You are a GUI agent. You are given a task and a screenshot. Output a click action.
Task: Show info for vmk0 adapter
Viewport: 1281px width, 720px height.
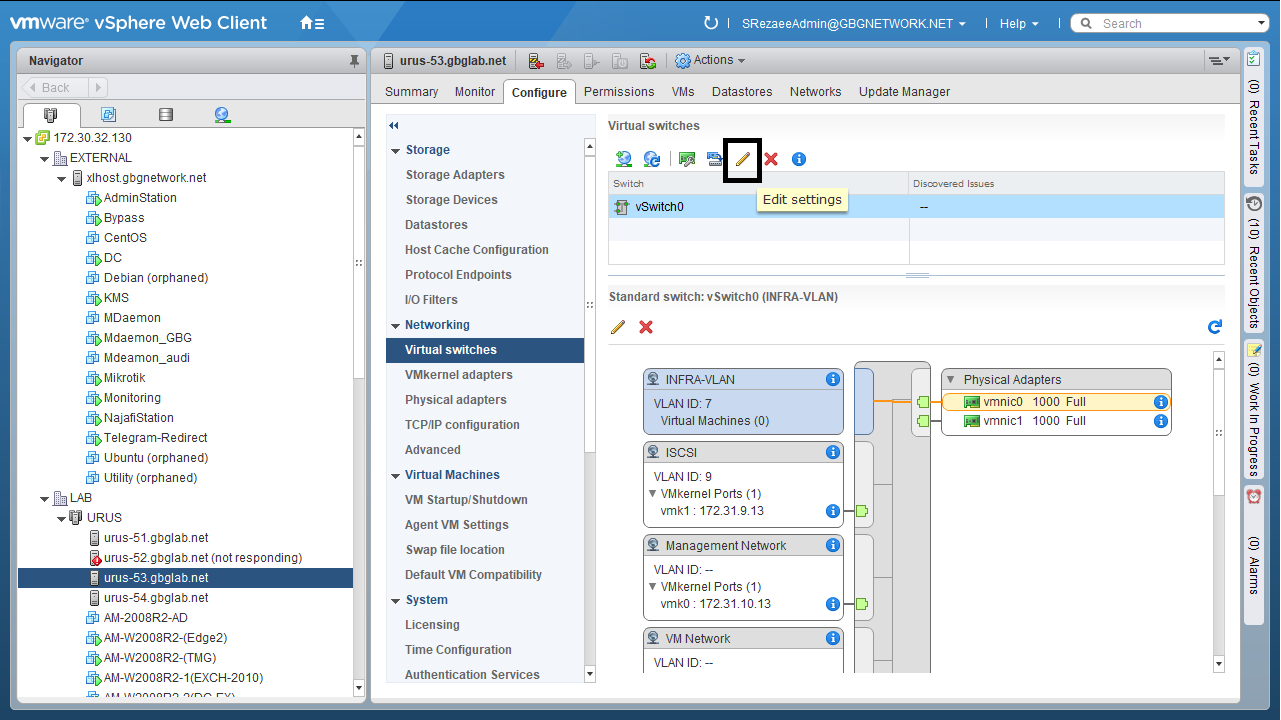pos(832,604)
